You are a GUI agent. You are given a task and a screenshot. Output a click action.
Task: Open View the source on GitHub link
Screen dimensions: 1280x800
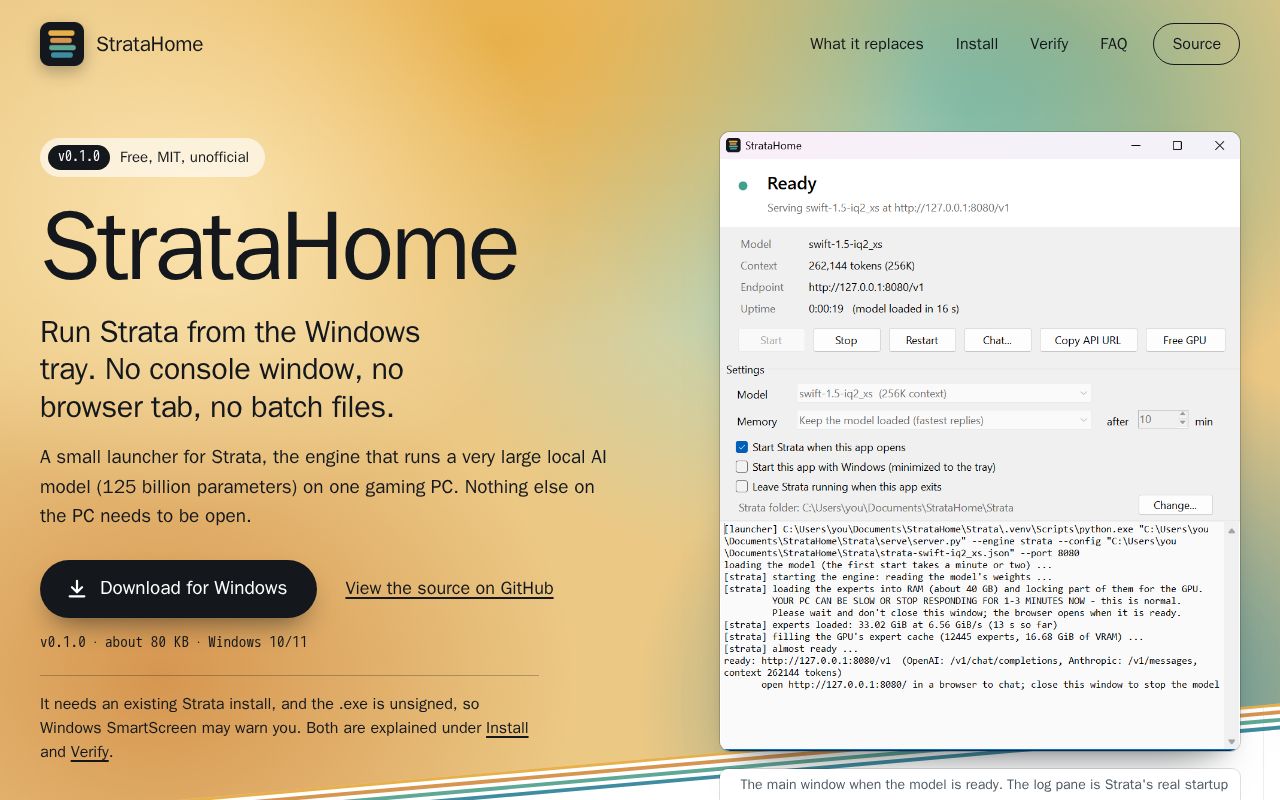(x=449, y=589)
